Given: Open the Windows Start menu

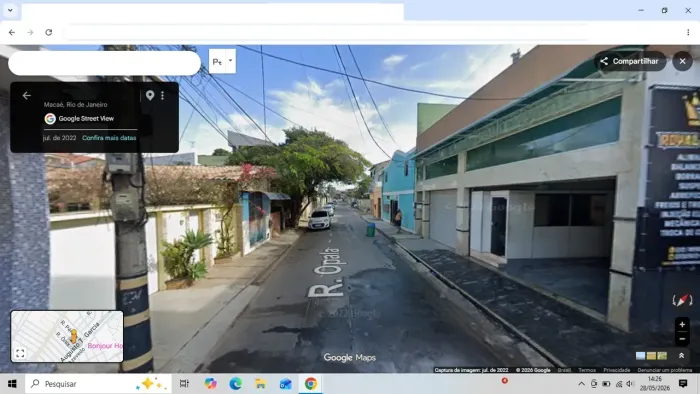Looking at the screenshot, I should (x=12, y=384).
